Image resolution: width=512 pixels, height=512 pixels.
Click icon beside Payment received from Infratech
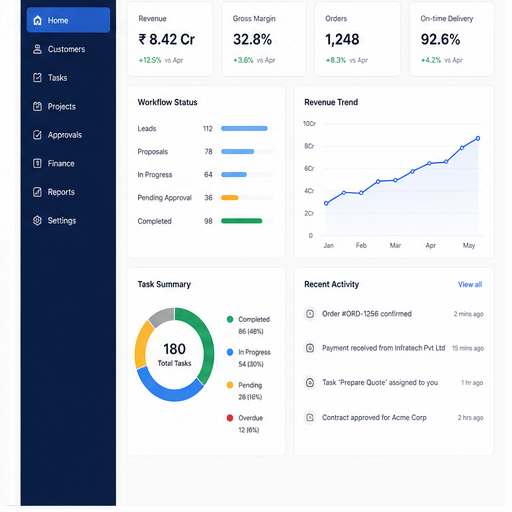coord(310,348)
